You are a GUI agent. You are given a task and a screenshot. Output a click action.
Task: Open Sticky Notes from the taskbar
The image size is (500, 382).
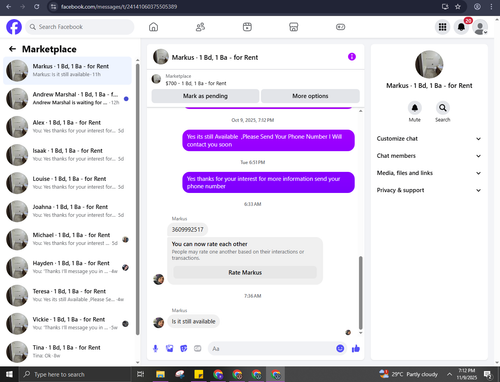[x=199, y=374]
